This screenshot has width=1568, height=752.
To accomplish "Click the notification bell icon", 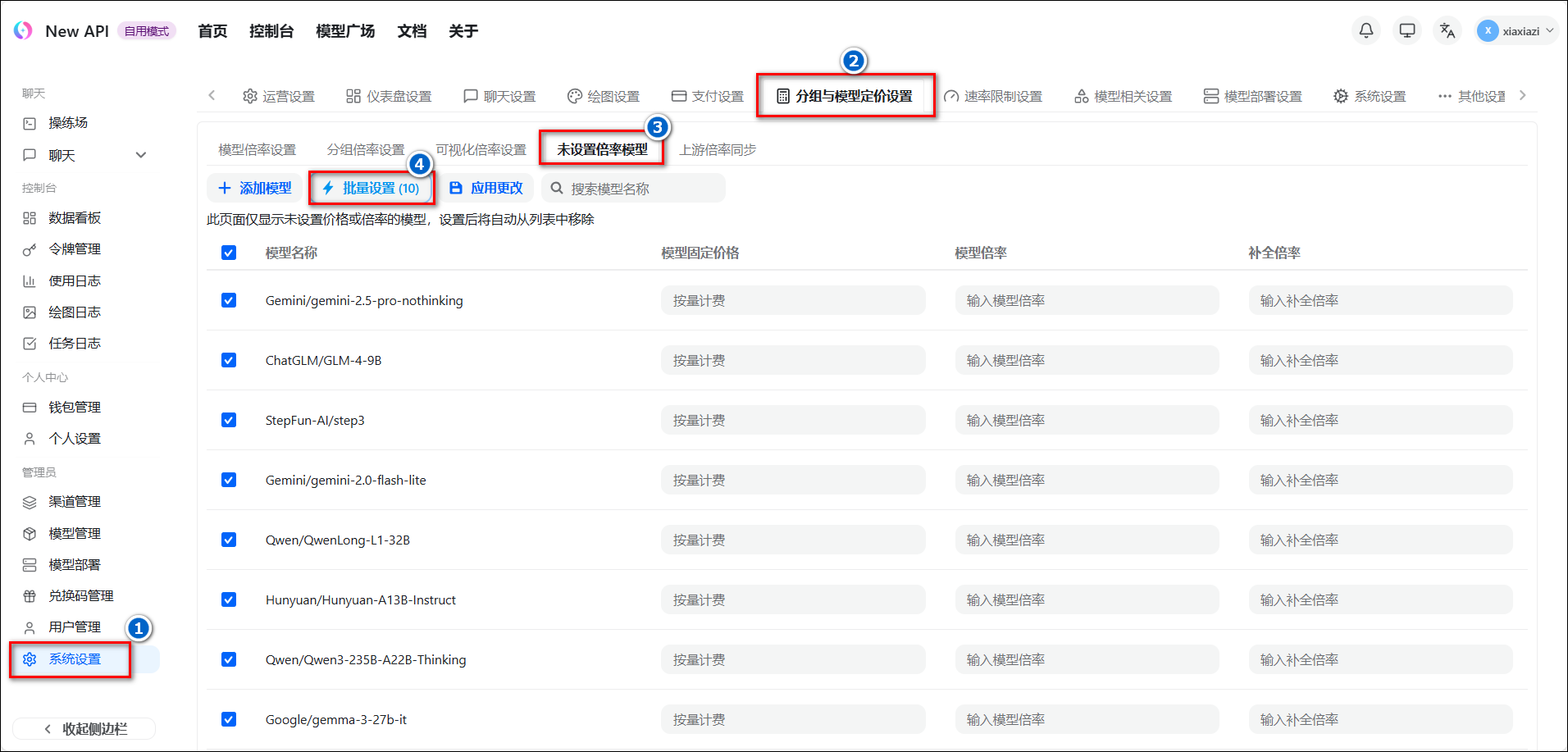I will [1365, 30].
